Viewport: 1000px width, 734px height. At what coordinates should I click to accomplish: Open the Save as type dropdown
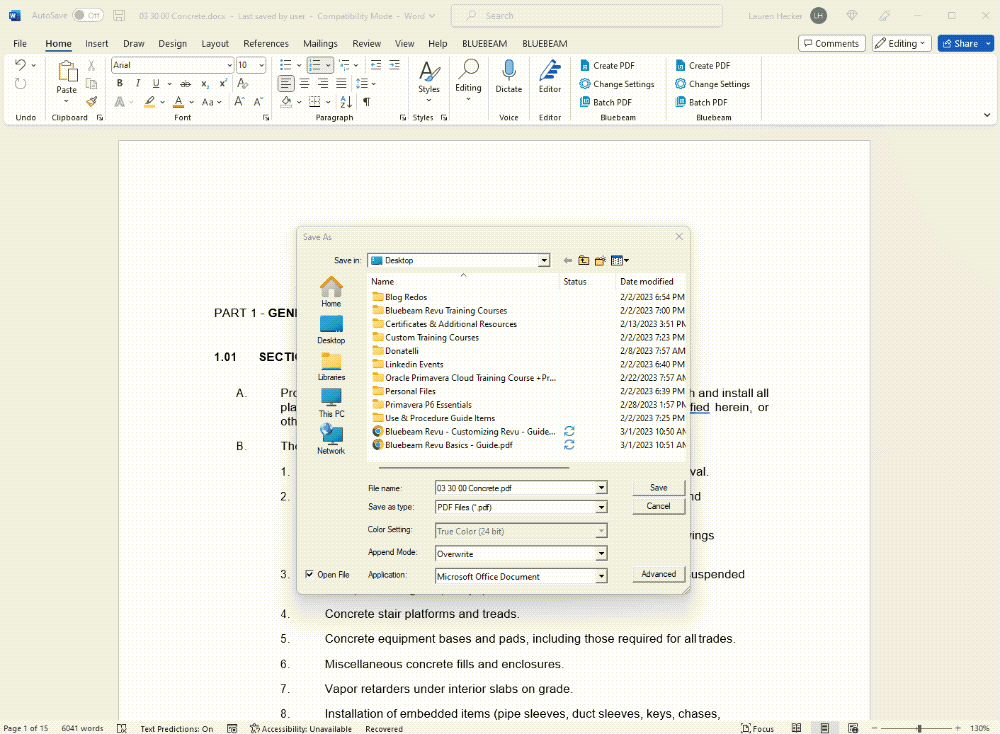click(601, 506)
